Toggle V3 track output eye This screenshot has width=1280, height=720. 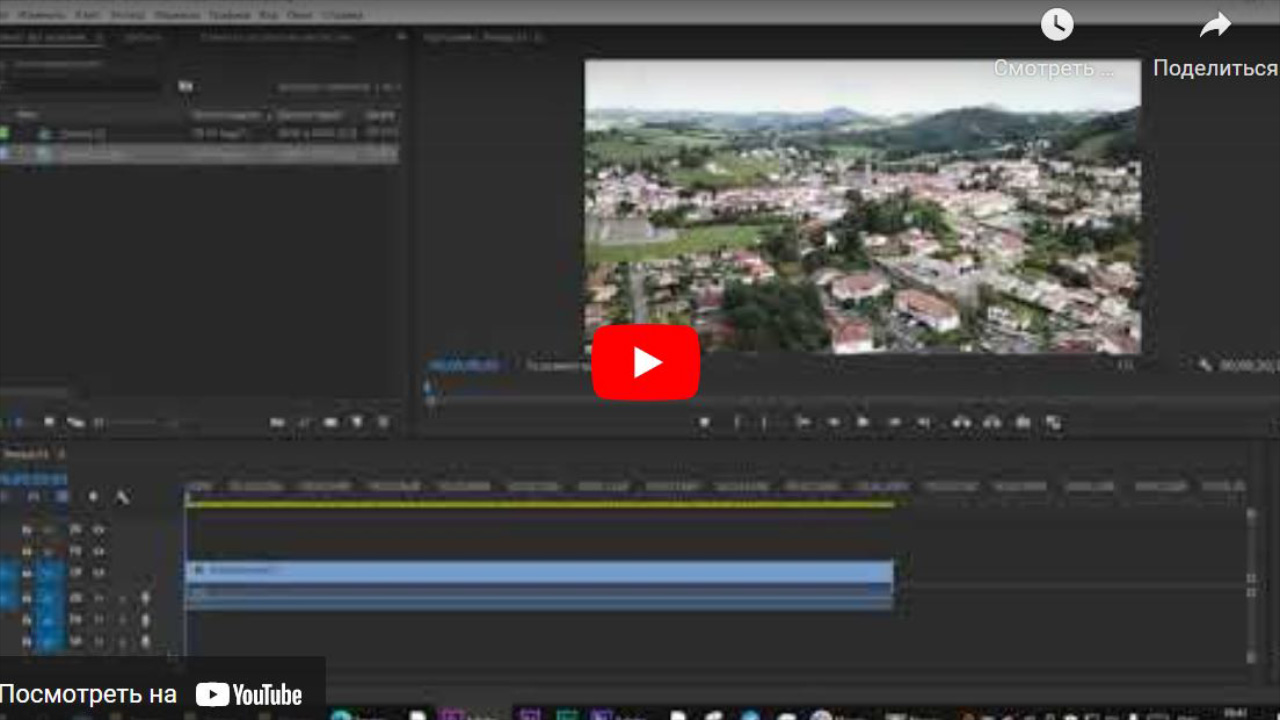click(x=98, y=529)
